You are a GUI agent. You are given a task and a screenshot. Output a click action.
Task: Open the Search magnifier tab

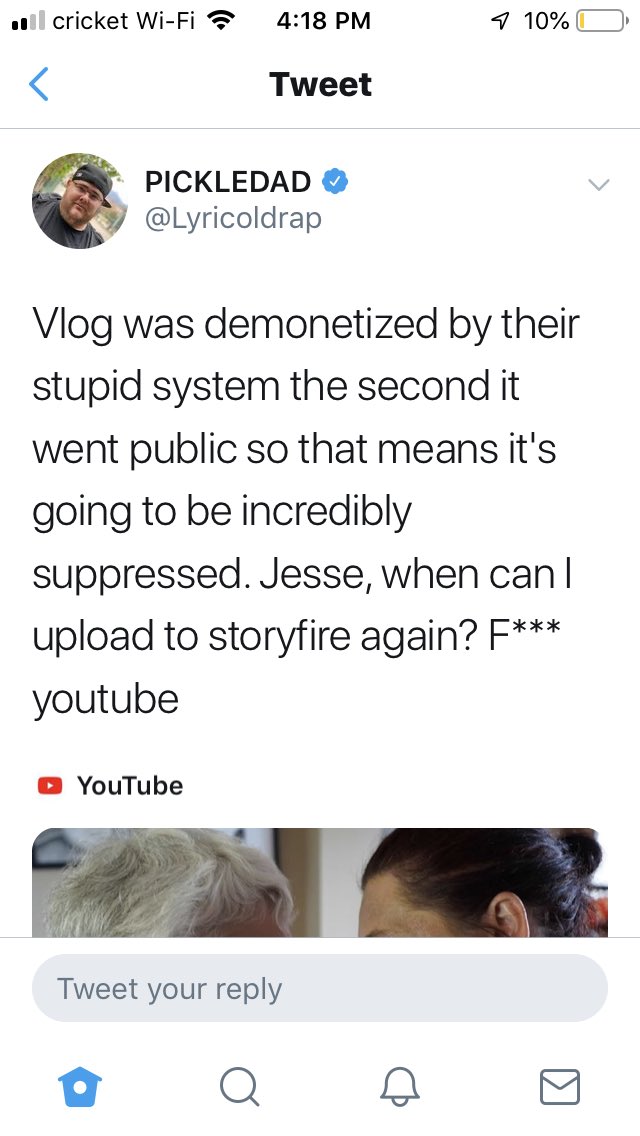click(239, 1087)
